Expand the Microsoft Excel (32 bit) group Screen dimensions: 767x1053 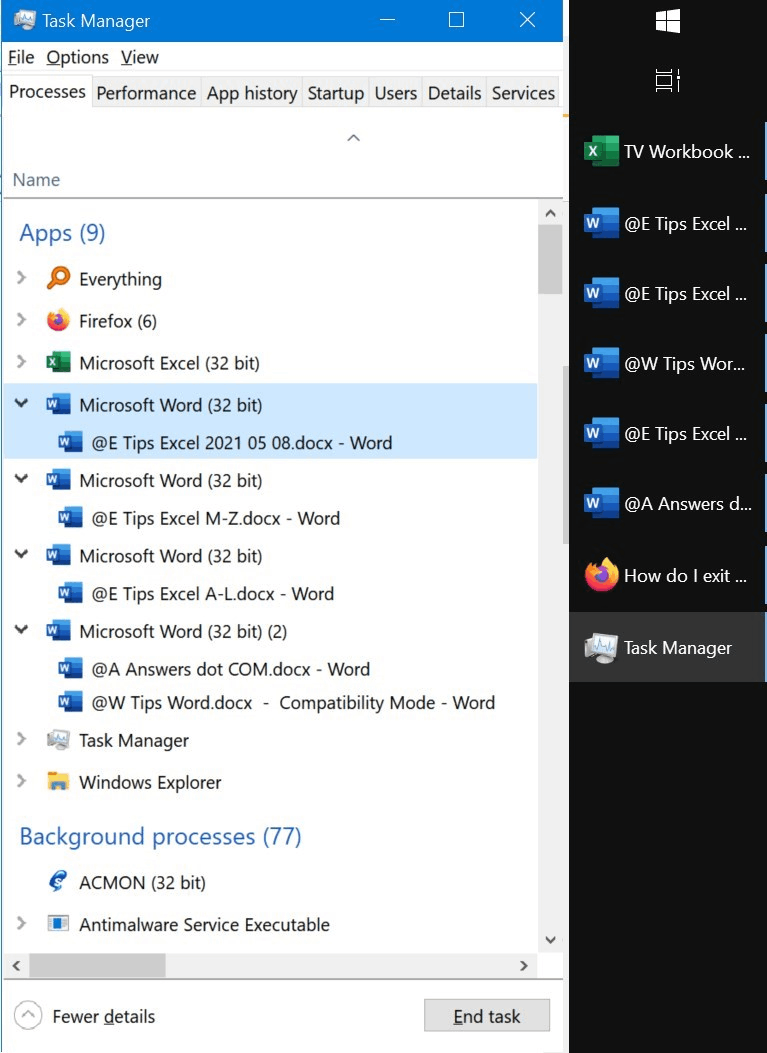pos(21,362)
